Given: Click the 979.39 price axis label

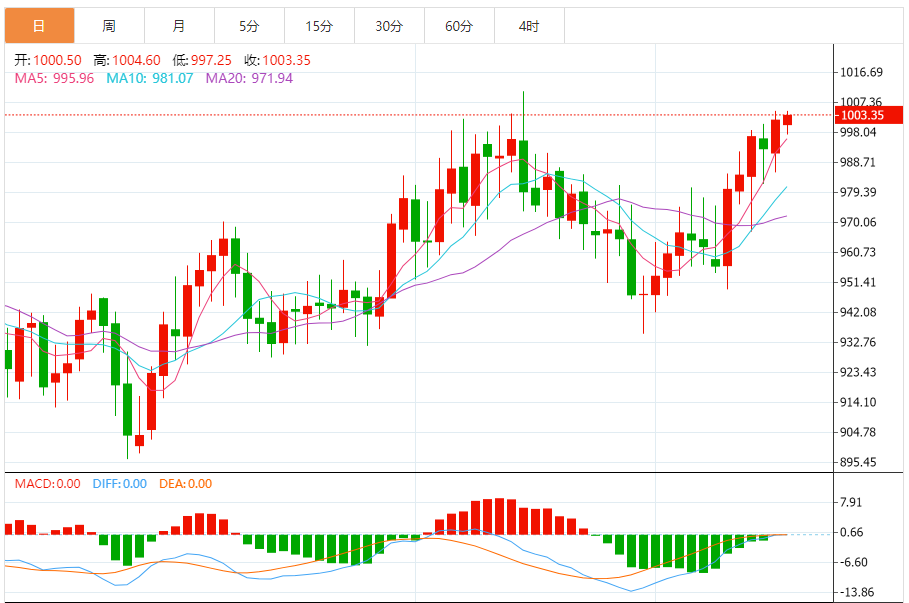Looking at the screenshot, I should pyautogui.click(x=859, y=192).
